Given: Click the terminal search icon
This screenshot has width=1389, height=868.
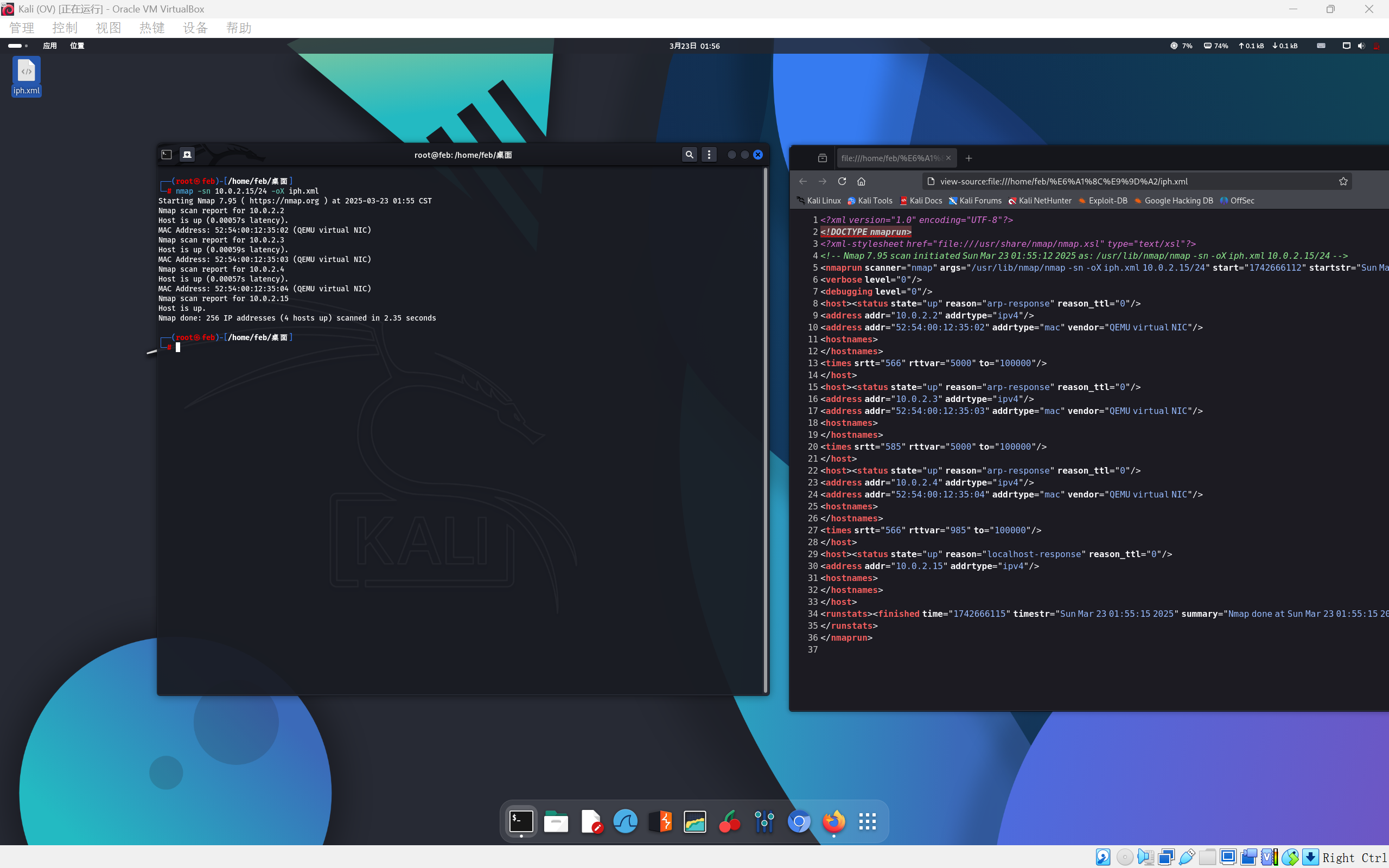Looking at the screenshot, I should coord(689,155).
